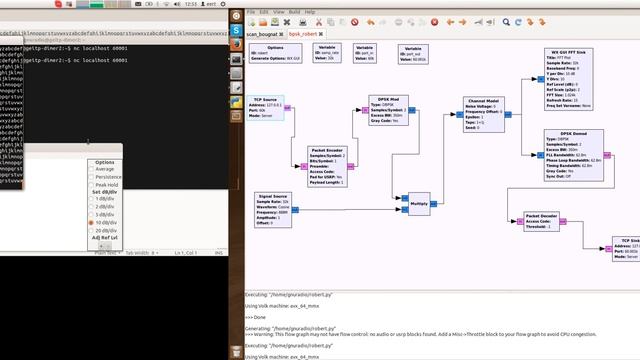The image size is (640, 360).
Task: Select the DPSK Demod block
Action: coord(573,155)
